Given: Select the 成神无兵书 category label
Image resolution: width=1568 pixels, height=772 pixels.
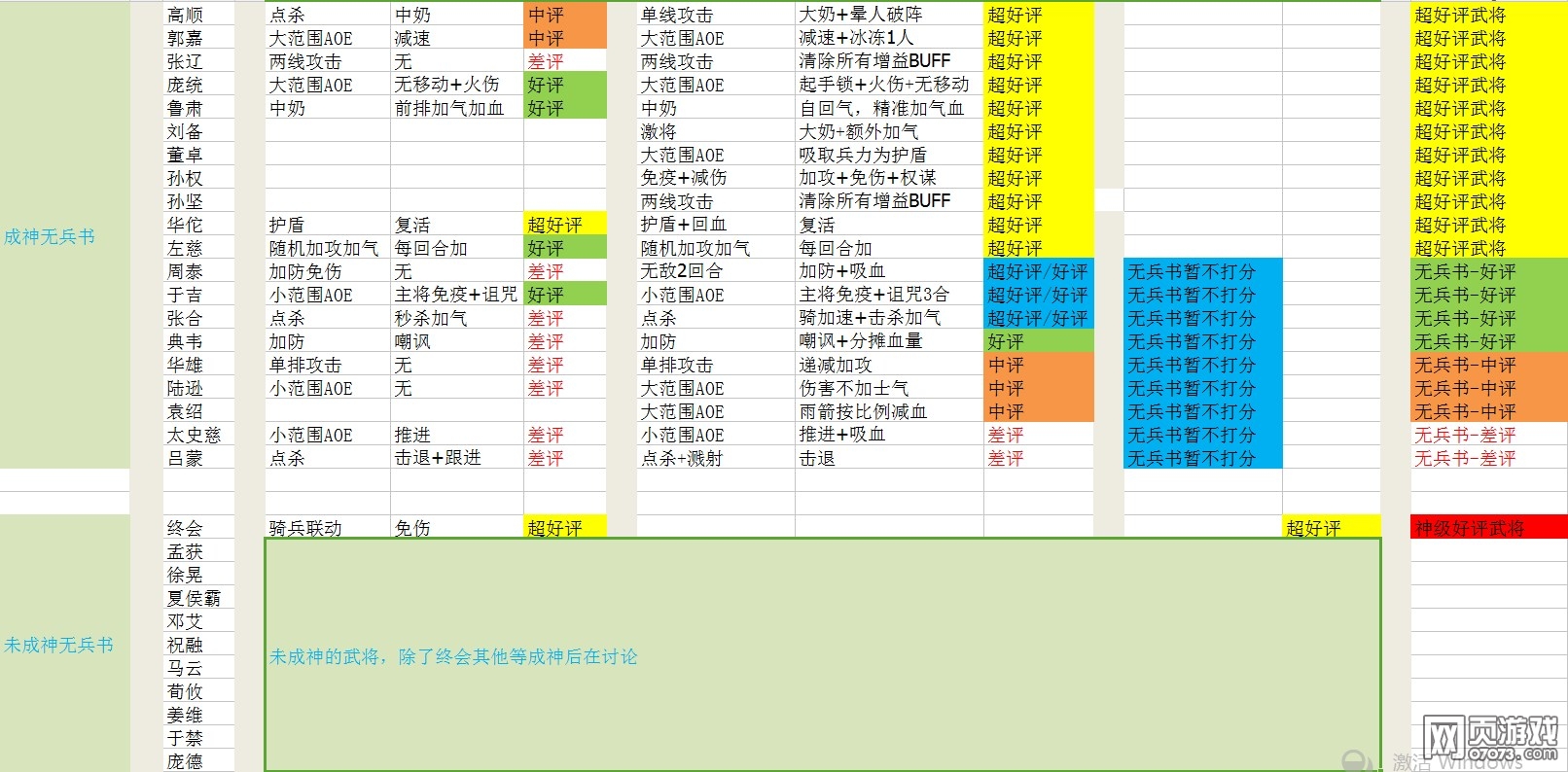Looking at the screenshot, I should pyautogui.click(x=50, y=236).
